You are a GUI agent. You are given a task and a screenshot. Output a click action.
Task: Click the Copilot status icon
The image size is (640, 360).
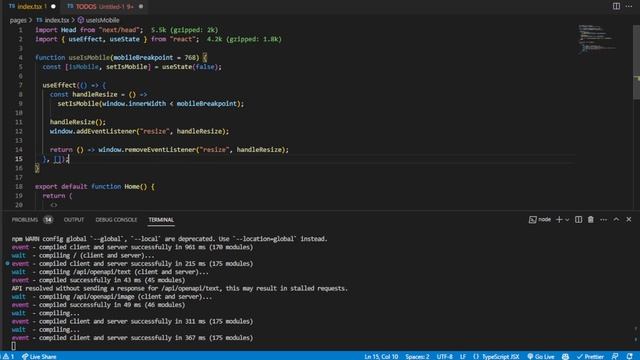point(565,356)
